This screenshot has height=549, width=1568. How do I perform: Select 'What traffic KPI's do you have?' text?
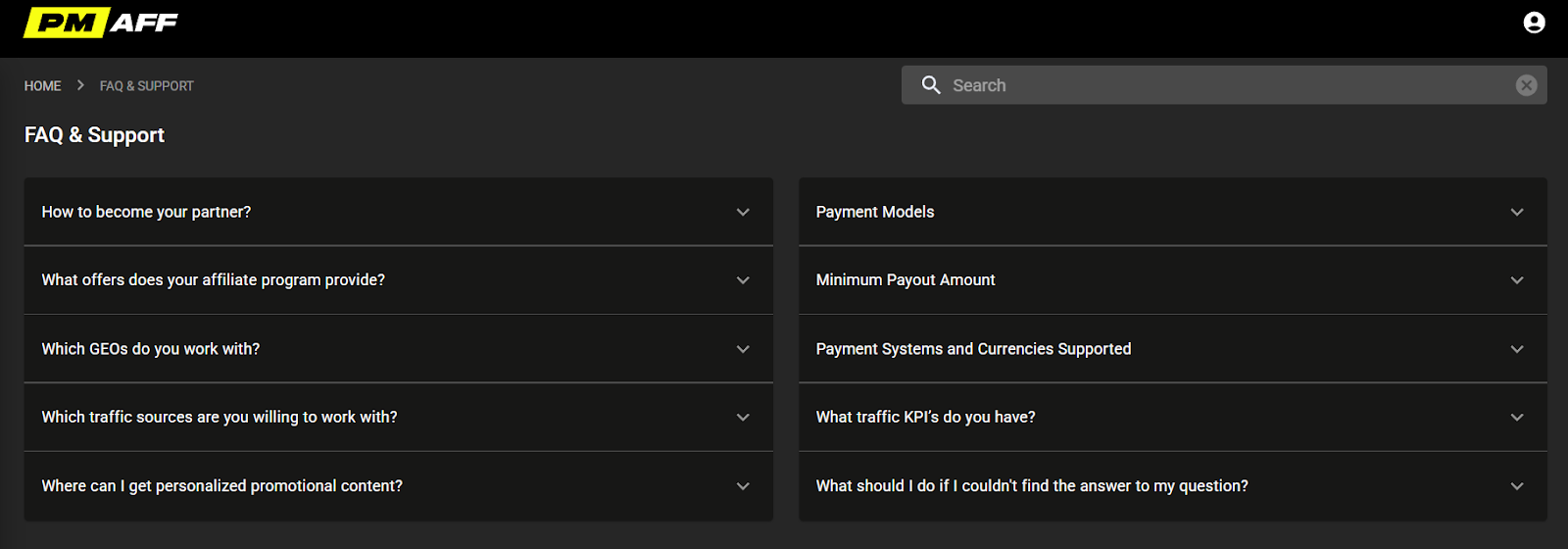click(925, 418)
